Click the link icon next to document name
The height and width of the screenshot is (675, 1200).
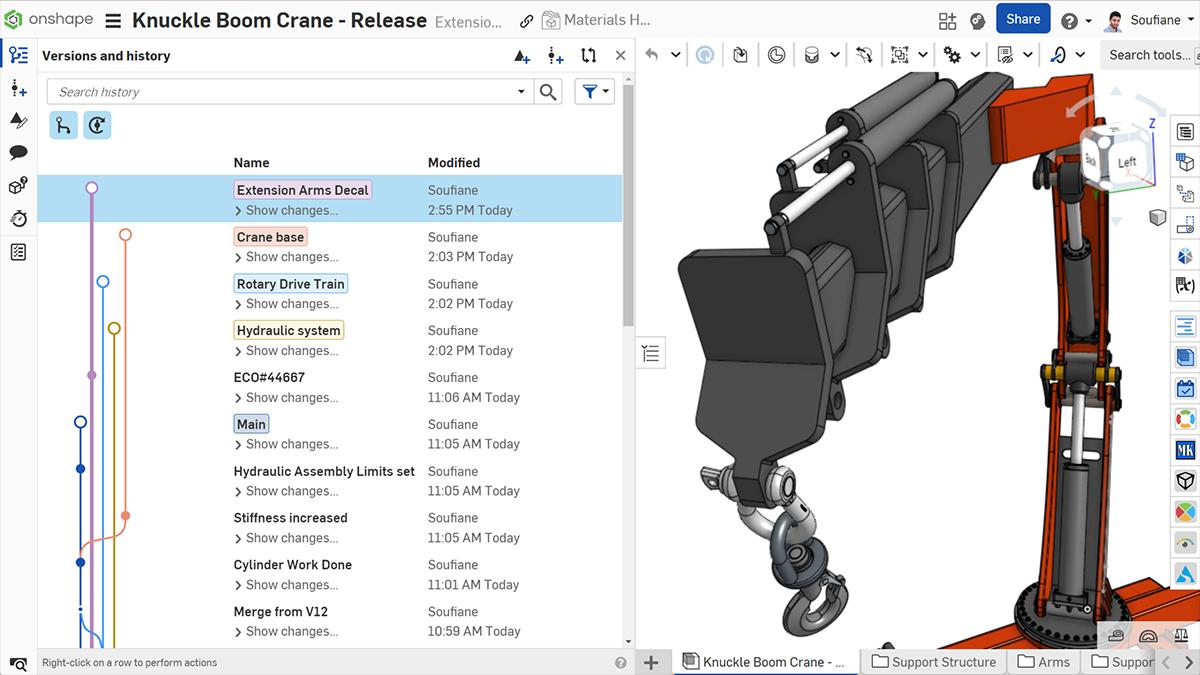pos(527,21)
